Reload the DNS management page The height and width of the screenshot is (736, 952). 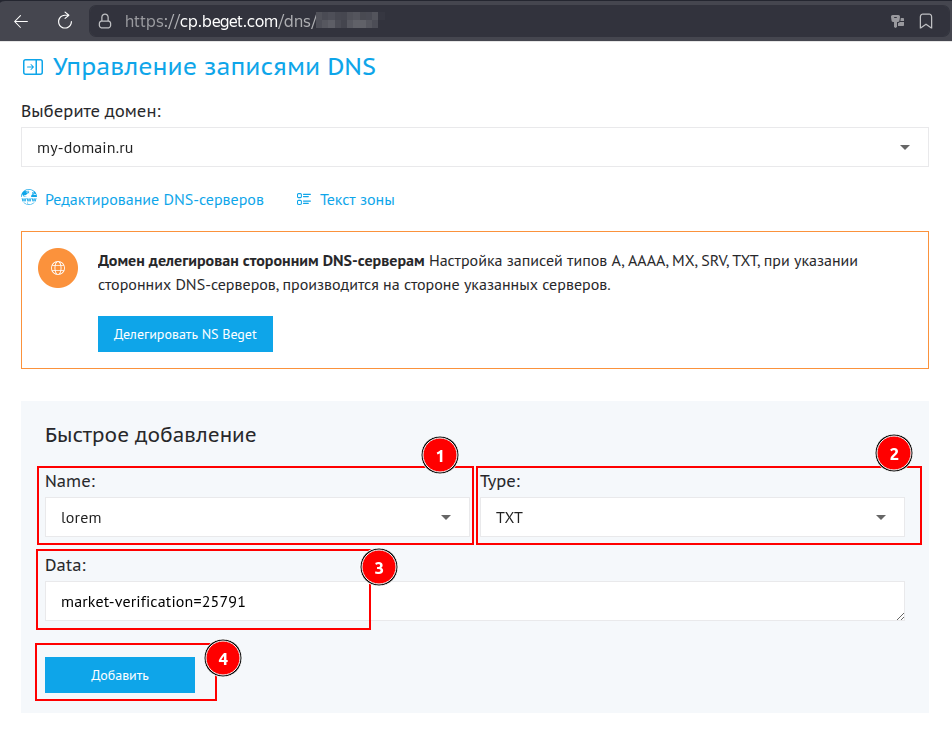62,20
